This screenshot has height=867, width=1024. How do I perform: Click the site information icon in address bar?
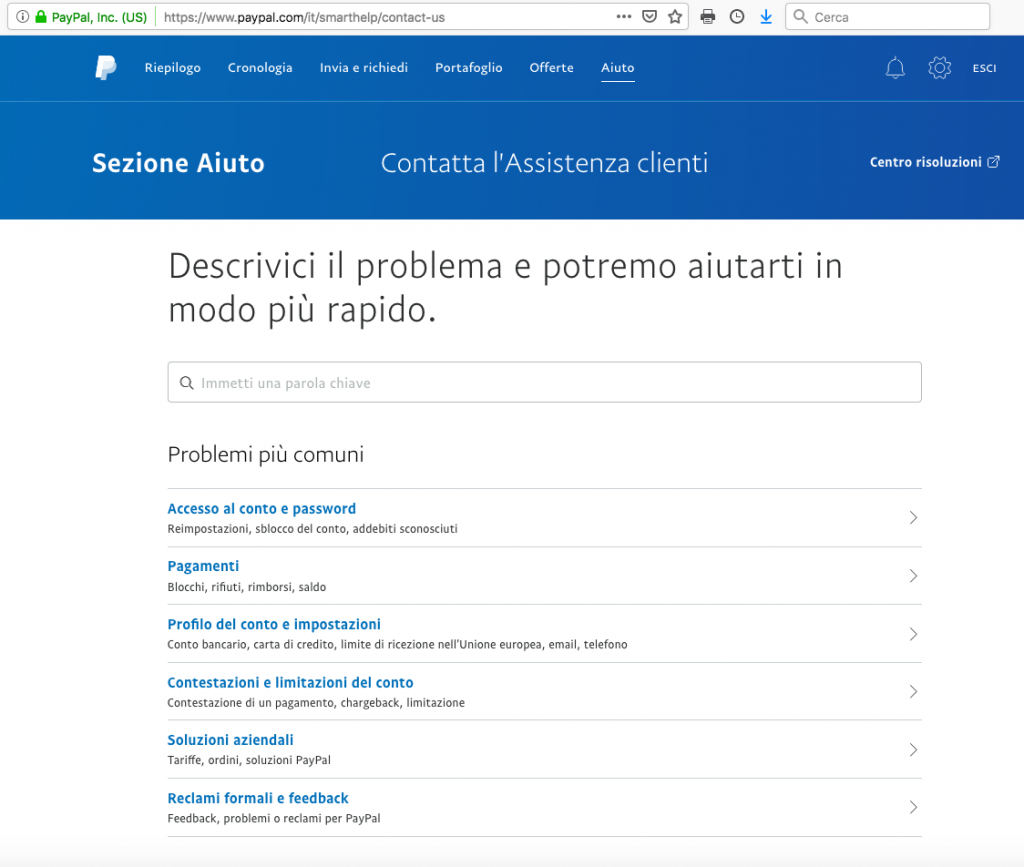(x=22, y=17)
